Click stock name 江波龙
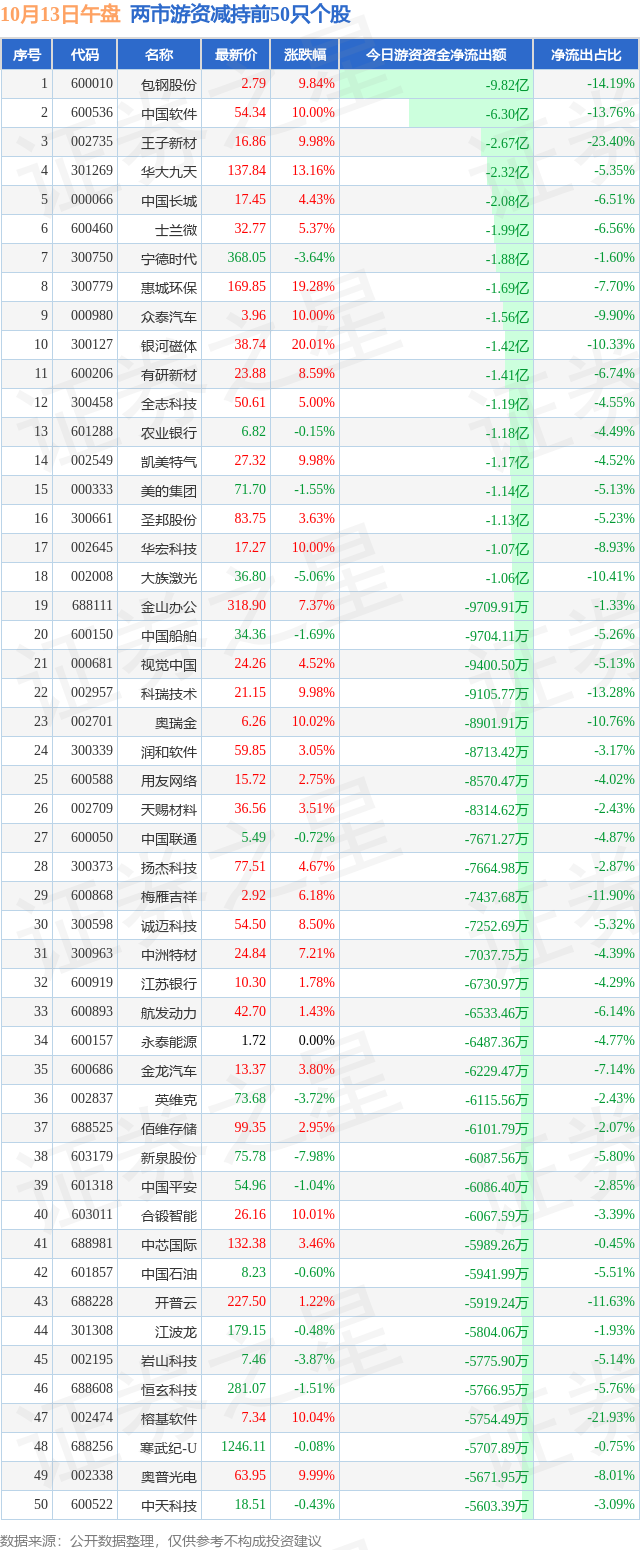Image resolution: width=640 pixels, height=1550 pixels. 176,1331
